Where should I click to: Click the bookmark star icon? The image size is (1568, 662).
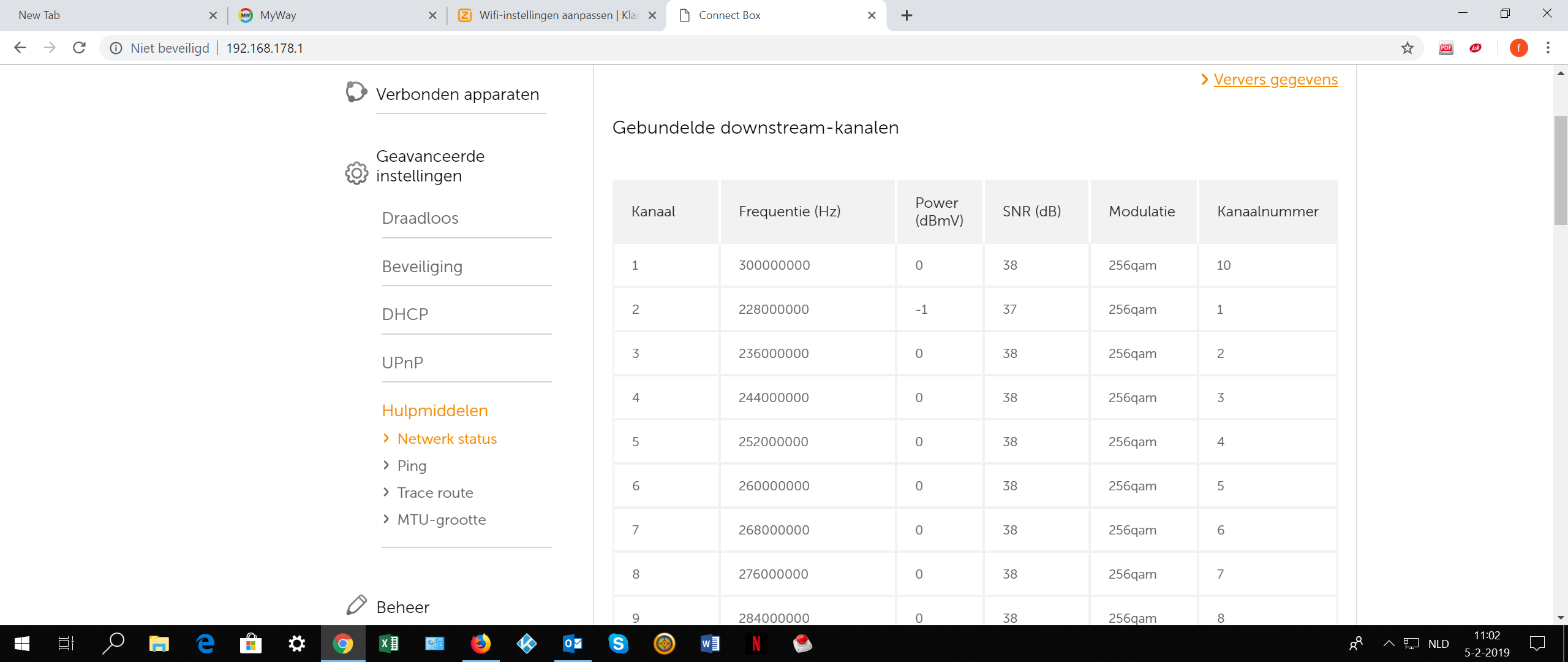pyautogui.click(x=1407, y=48)
